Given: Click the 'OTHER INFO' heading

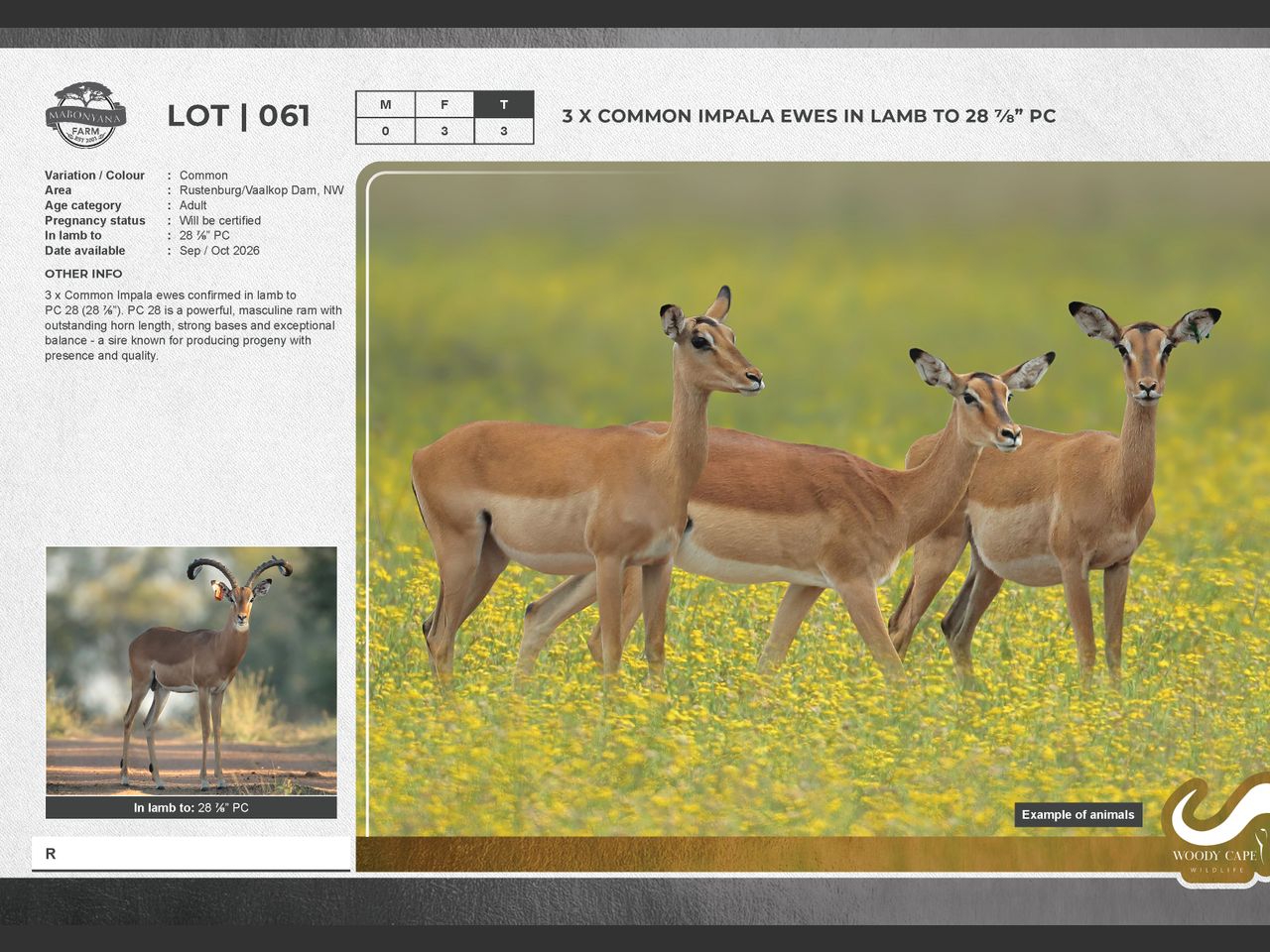Looking at the screenshot, I should click(x=83, y=274).
